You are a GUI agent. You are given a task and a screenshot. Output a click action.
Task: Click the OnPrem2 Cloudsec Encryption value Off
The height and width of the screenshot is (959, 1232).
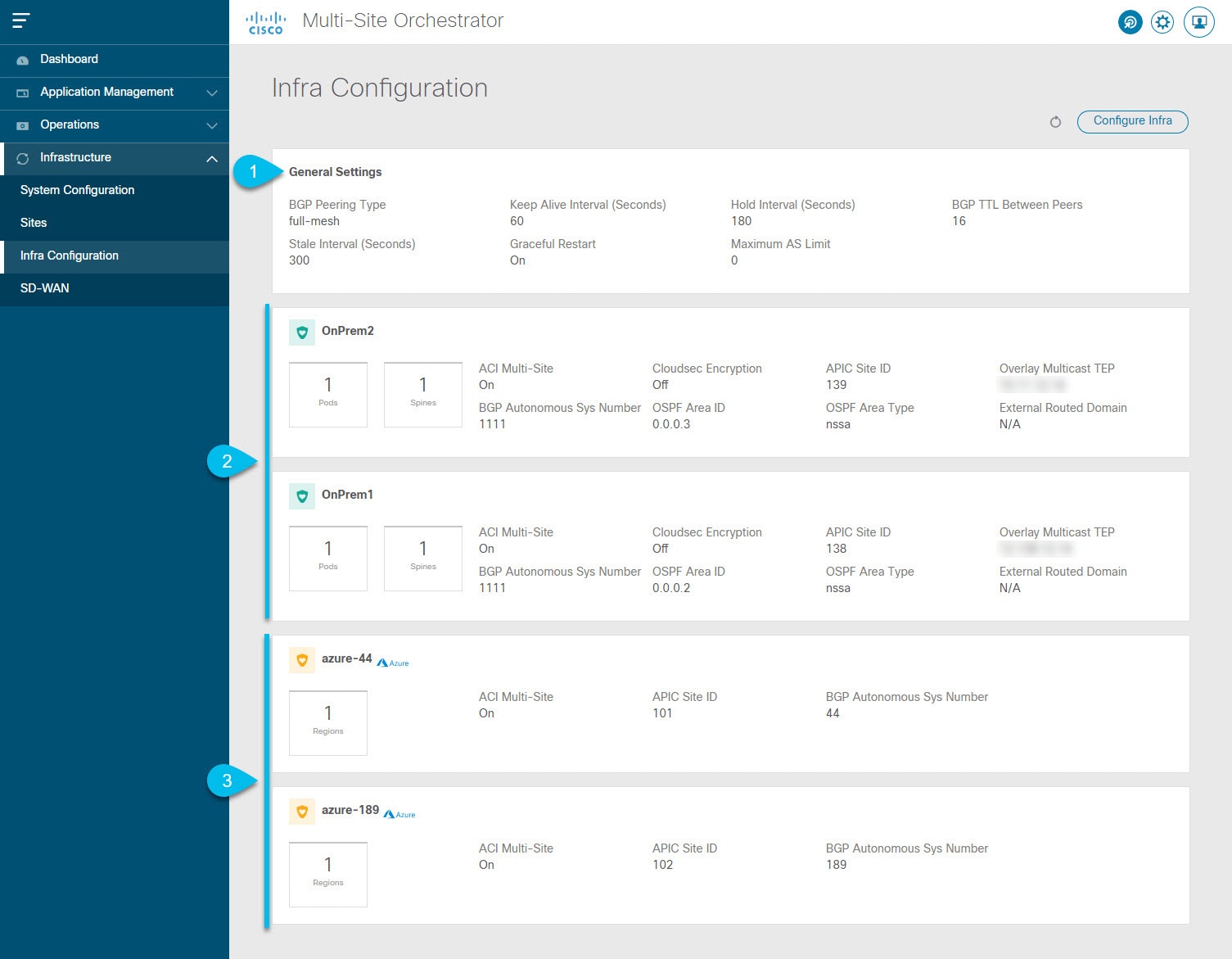[x=660, y=385]
